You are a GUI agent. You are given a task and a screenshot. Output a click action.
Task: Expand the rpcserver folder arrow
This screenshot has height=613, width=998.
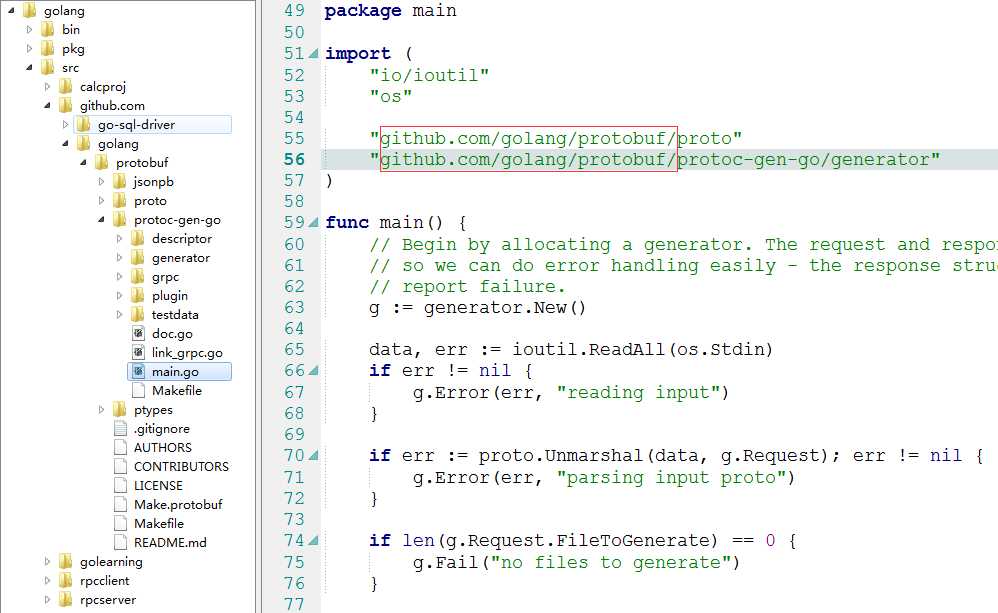(47, 600)
